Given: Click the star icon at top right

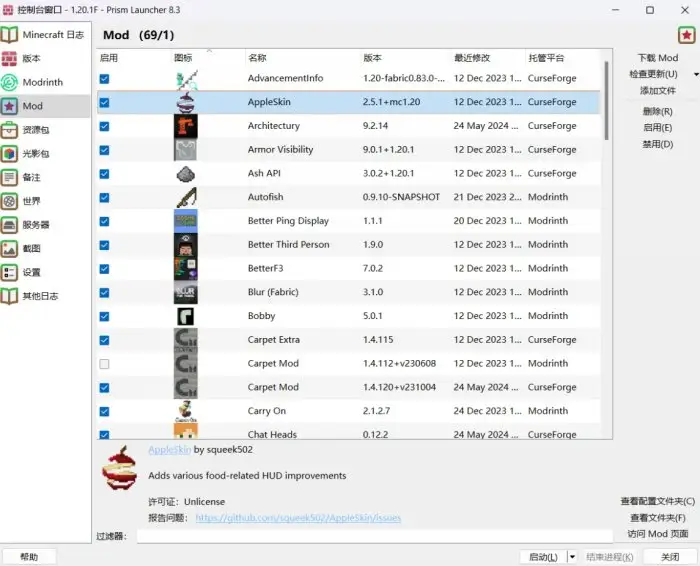Looking at the screenshot, I should (685, 35).
